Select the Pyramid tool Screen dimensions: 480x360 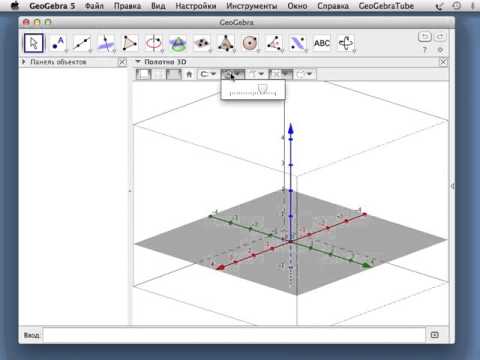tap(226, 43)
